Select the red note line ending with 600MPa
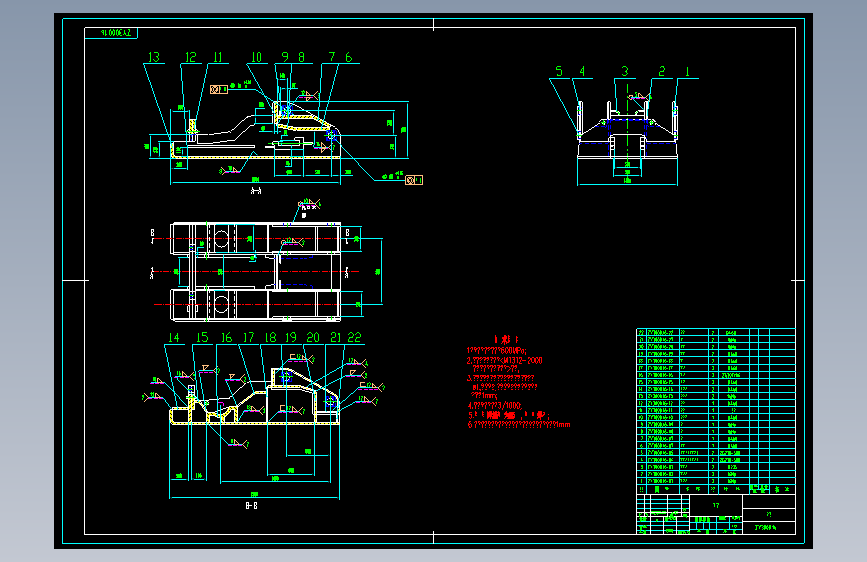The width and height of the screenshot is (867, 562). 497,351
